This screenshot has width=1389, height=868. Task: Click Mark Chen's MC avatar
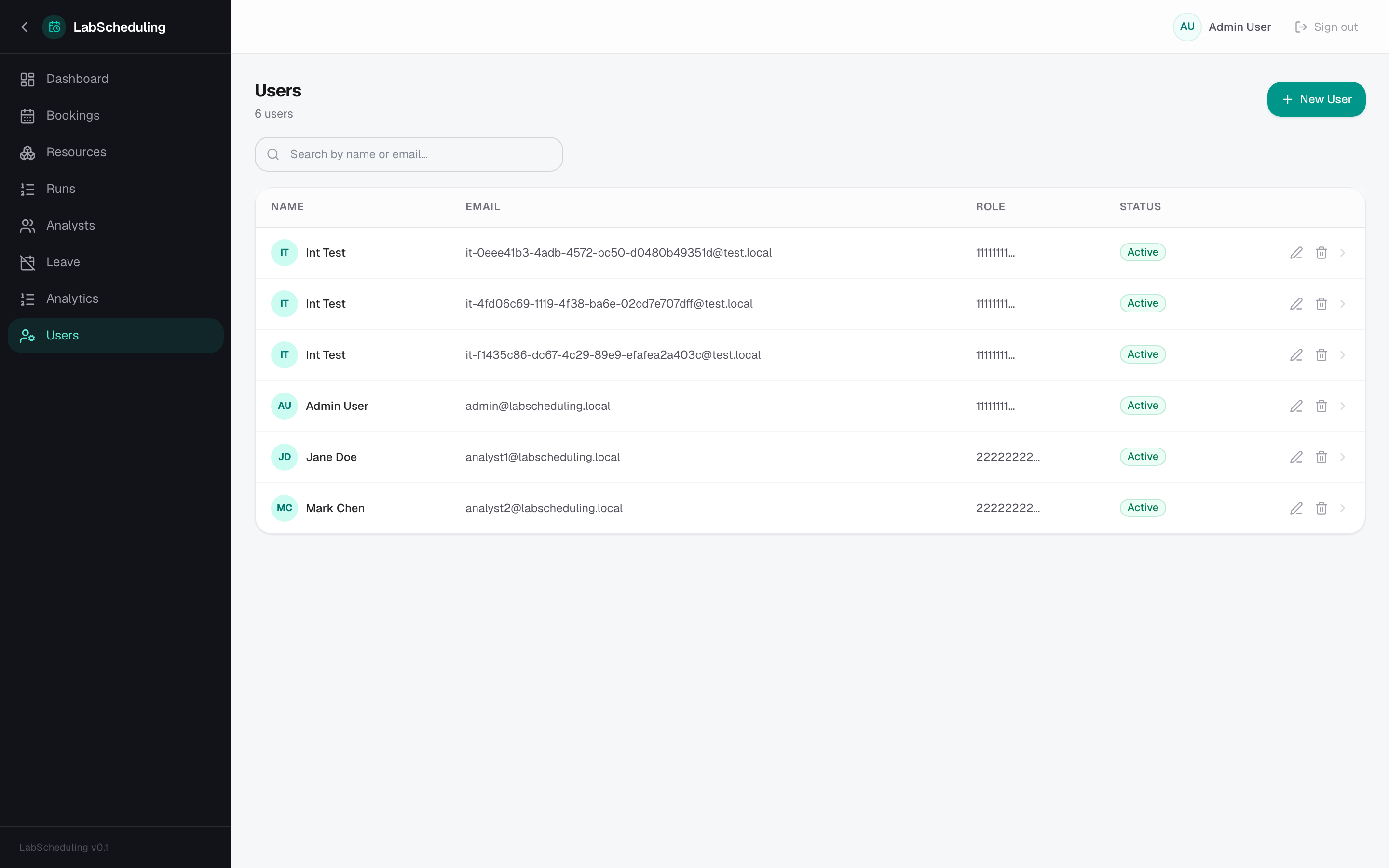[284, 508]
